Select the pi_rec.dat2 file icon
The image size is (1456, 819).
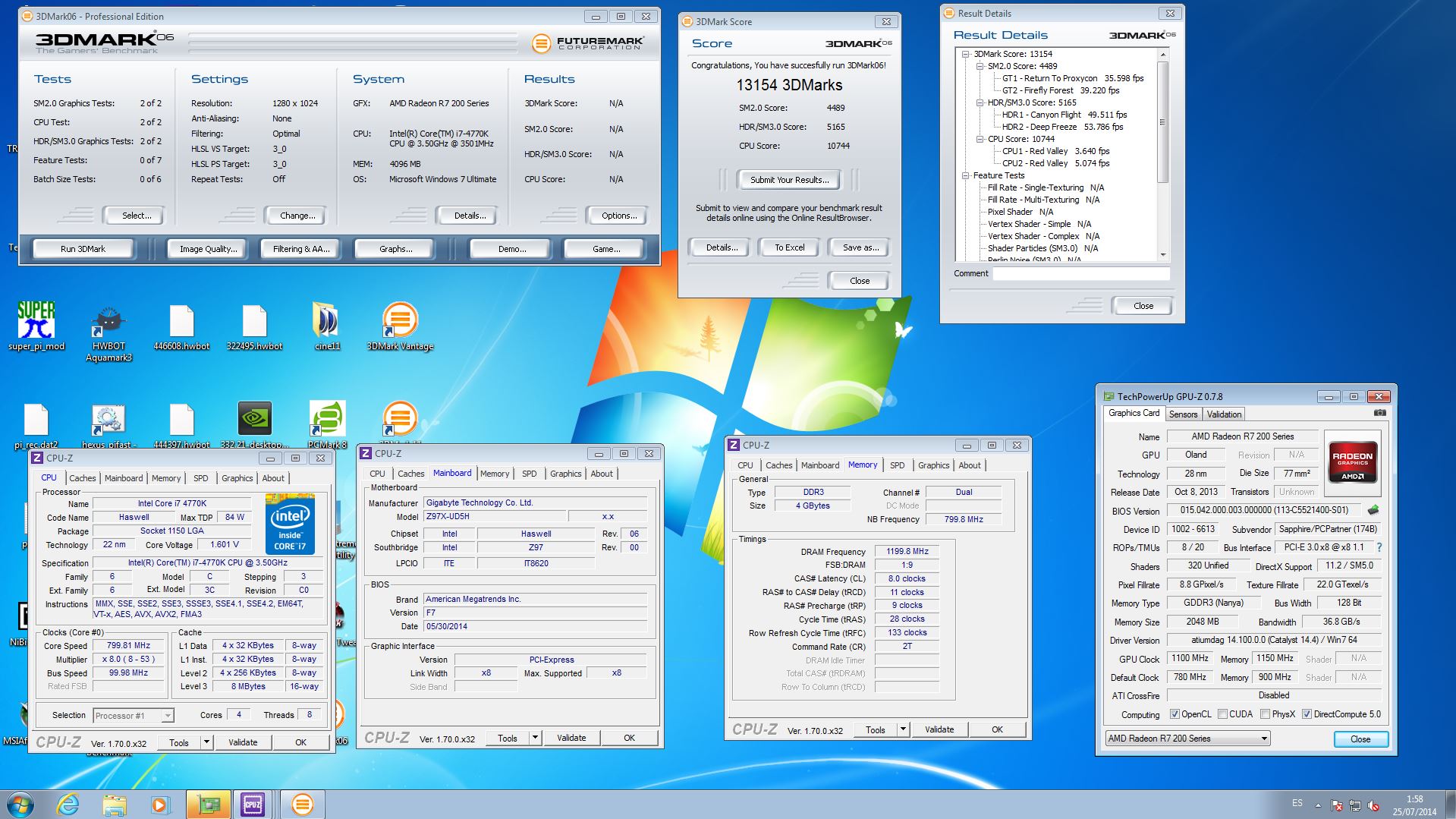tap(36, 425)
